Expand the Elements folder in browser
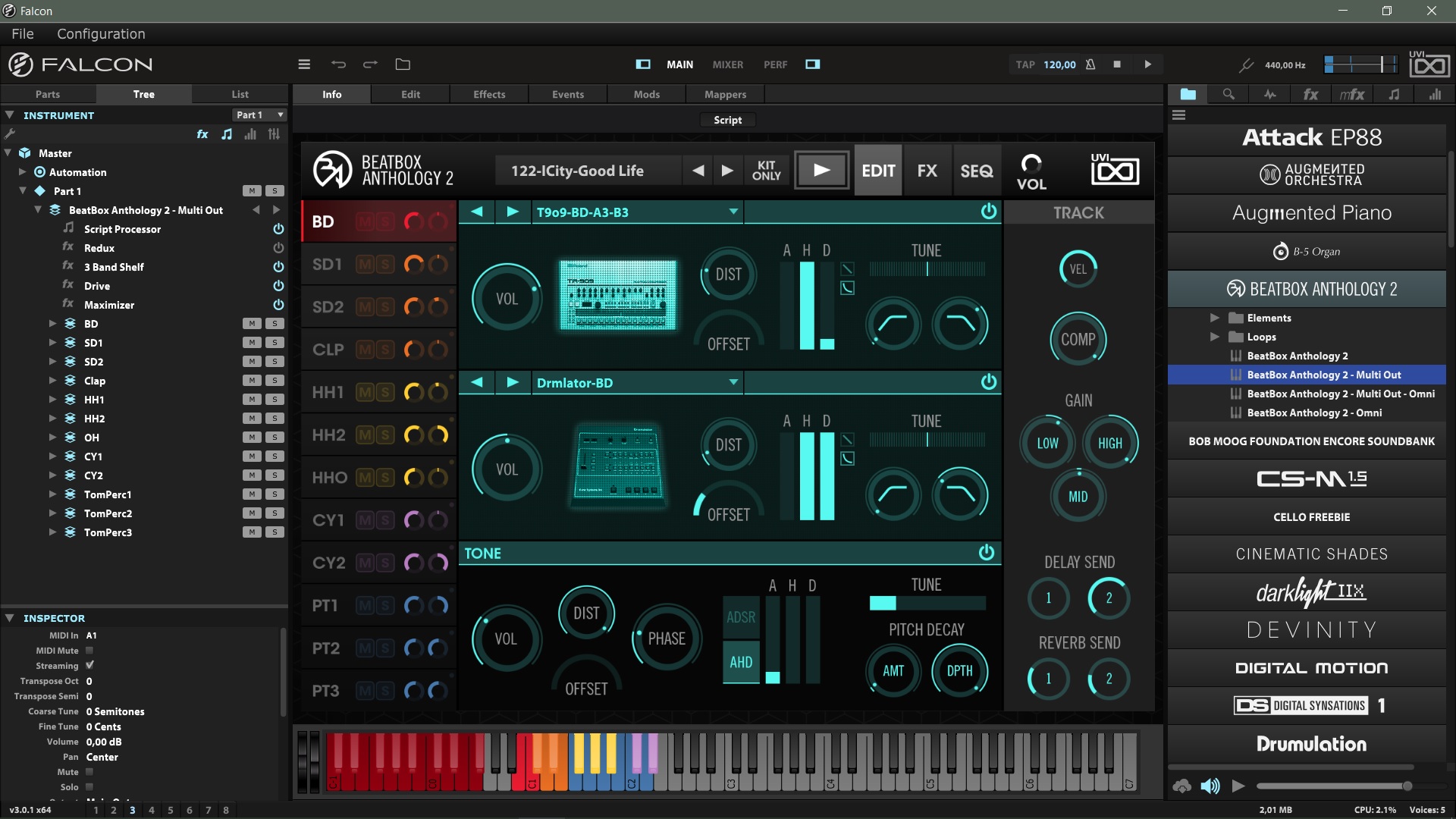 point(1215,318)
